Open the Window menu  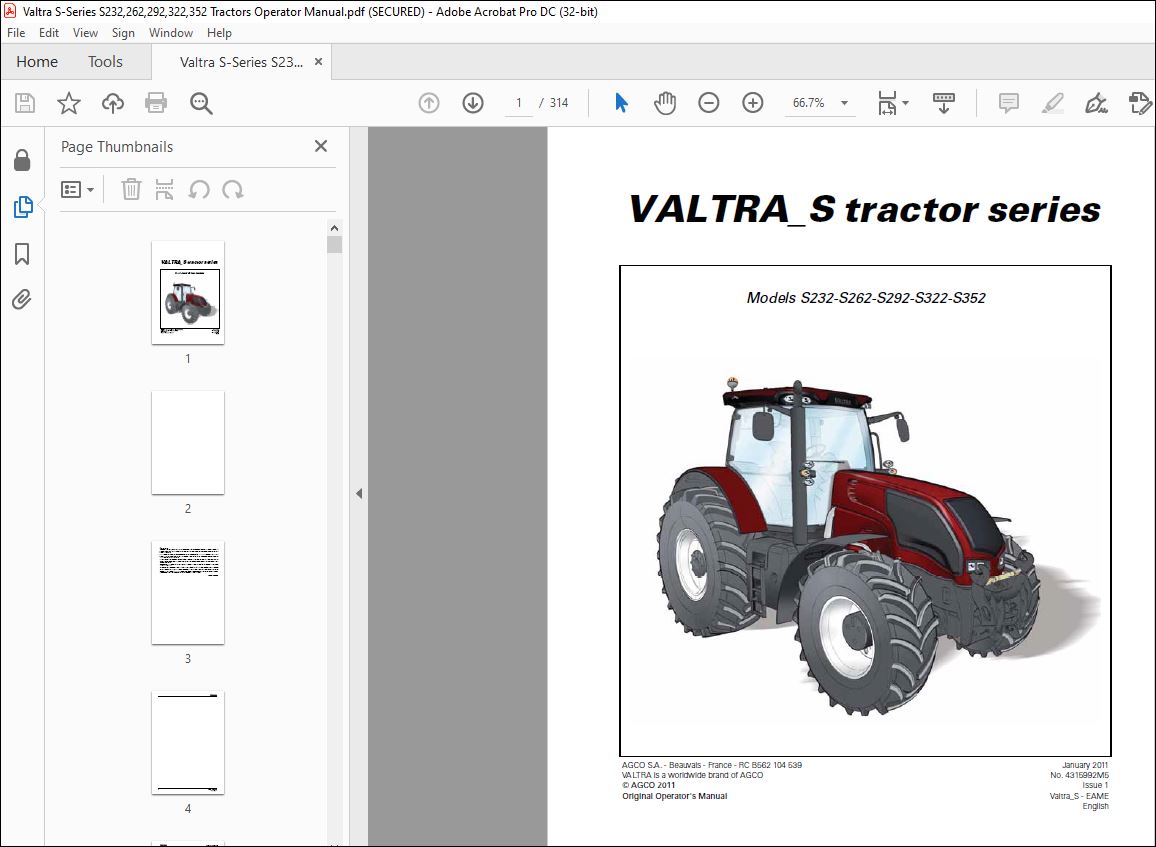171,32
